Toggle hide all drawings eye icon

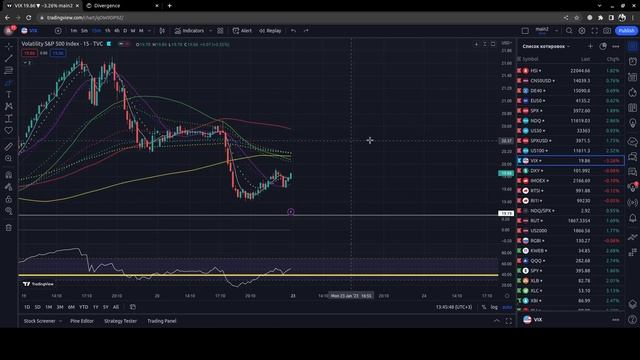[9, 211]
